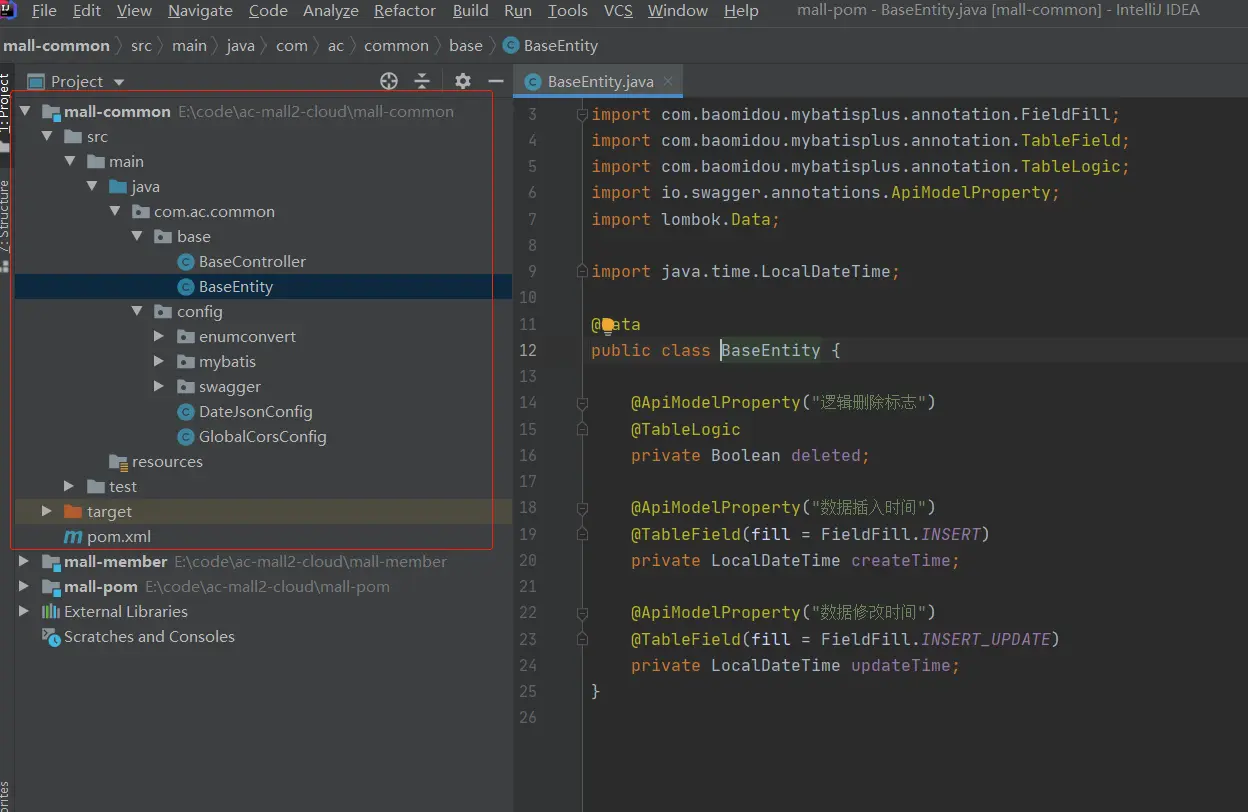
Task: Expand the mall-pom module
Action: [x=25, y=587]
